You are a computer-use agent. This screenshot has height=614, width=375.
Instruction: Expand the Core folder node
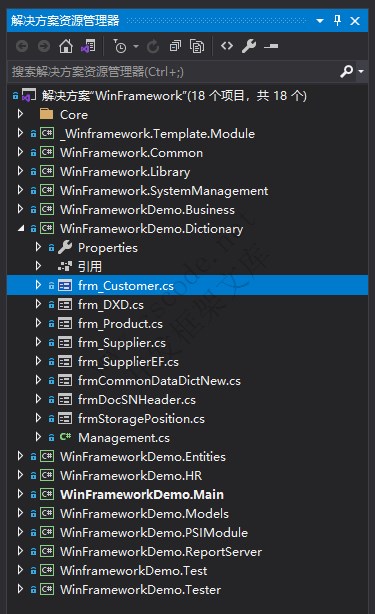(x=20, y=114)
